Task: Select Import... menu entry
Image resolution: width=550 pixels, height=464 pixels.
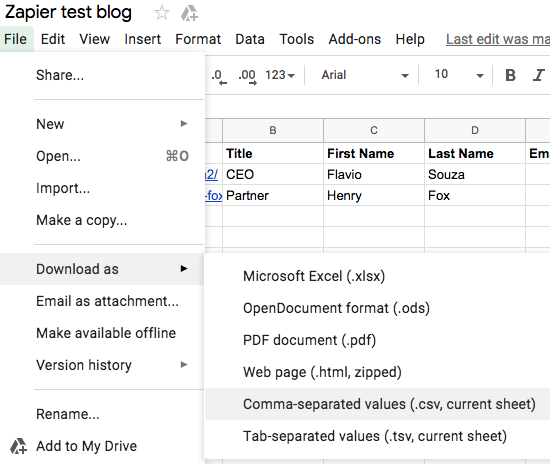Action: pos(102,188)
